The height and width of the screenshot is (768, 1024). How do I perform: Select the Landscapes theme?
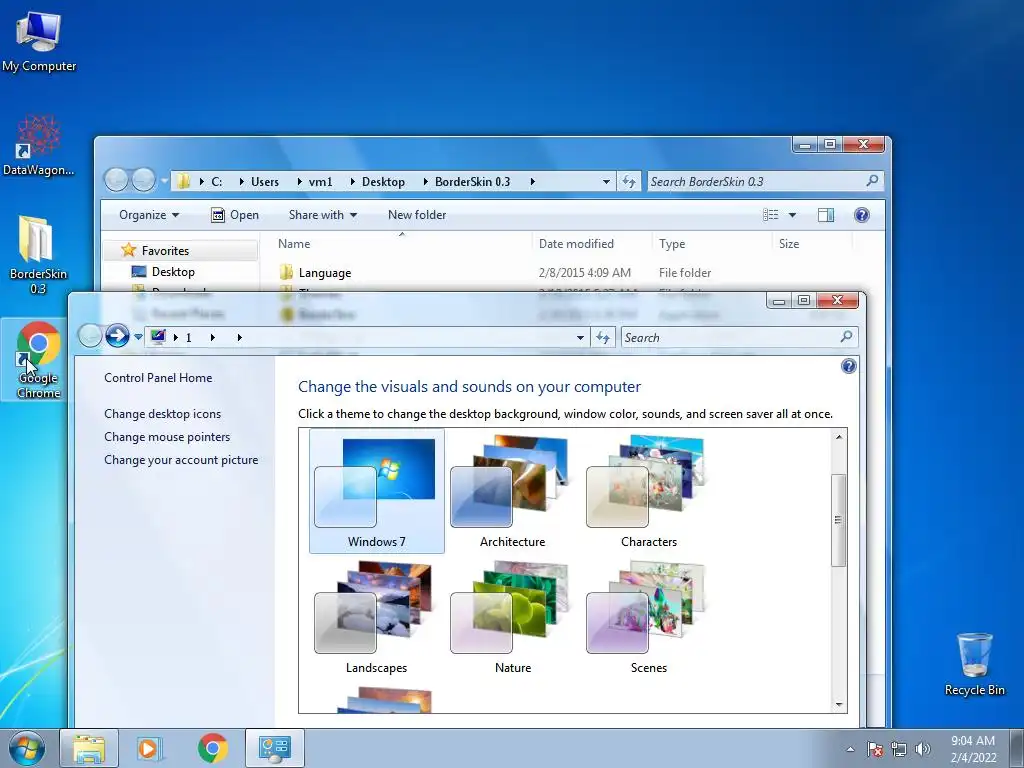tap(377, 617)
